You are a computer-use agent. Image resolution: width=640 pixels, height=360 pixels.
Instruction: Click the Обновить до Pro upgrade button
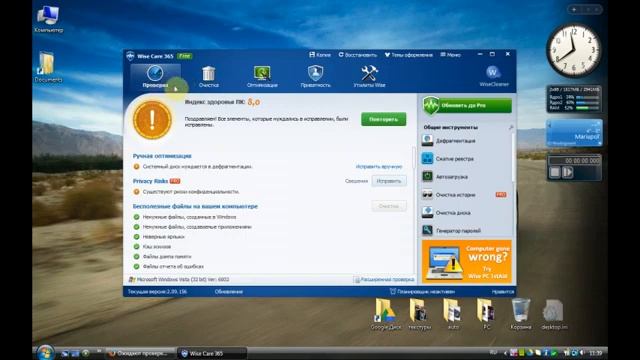tap(467, 105)
